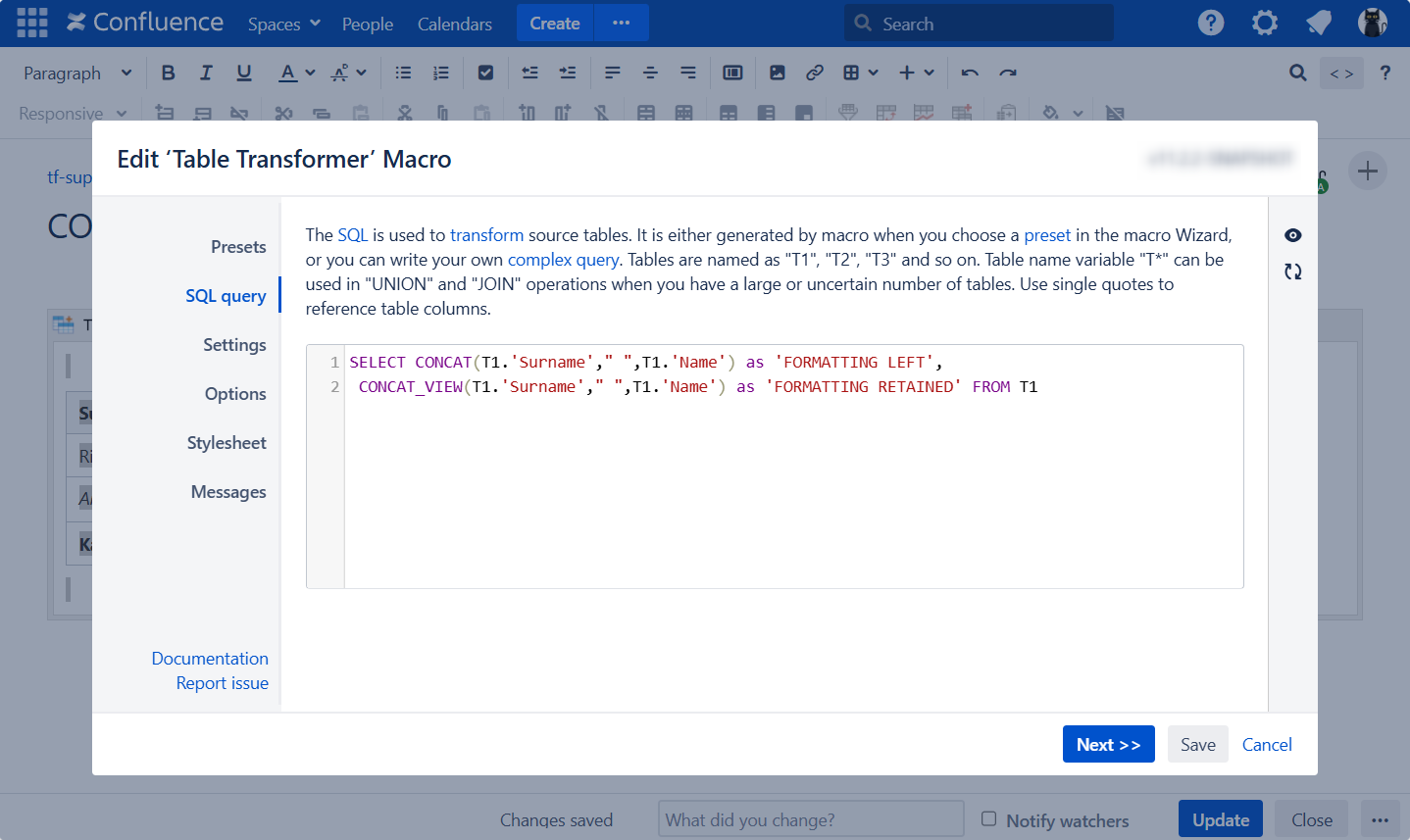Open the Stylesheet tab
1410x840 pixels.
(x=227, y=443)
